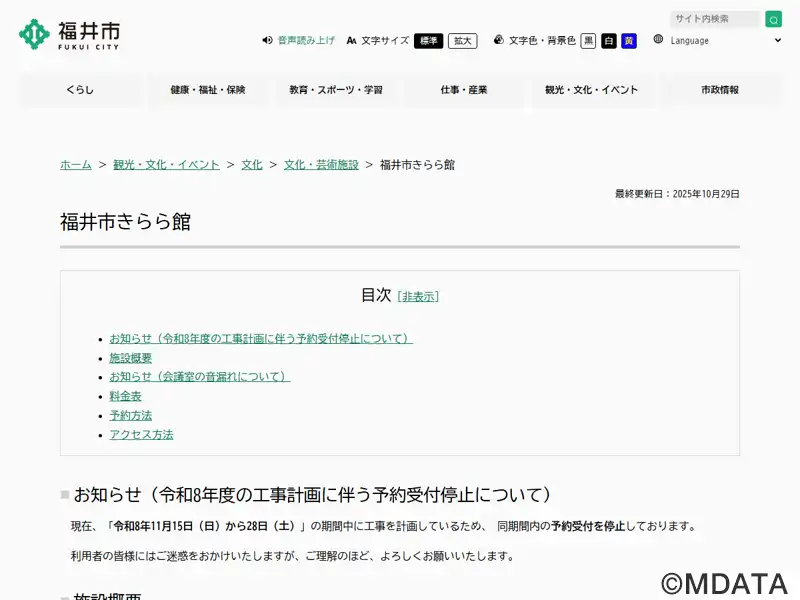This screenshot has width=800, height=600.
Task: Select the 黒 (black) color scheme
Action: click(x=588, y=41)
